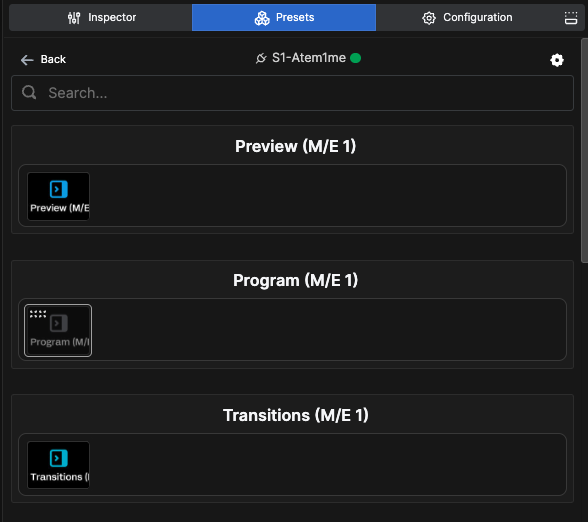Open the Configuration tab
The width and height of the screenshot is (588, 522).
(x=467, y=18)
